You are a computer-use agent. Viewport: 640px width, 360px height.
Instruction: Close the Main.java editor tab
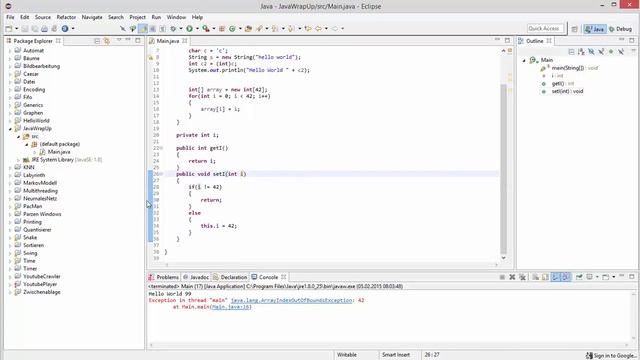[x=184, y=41]
